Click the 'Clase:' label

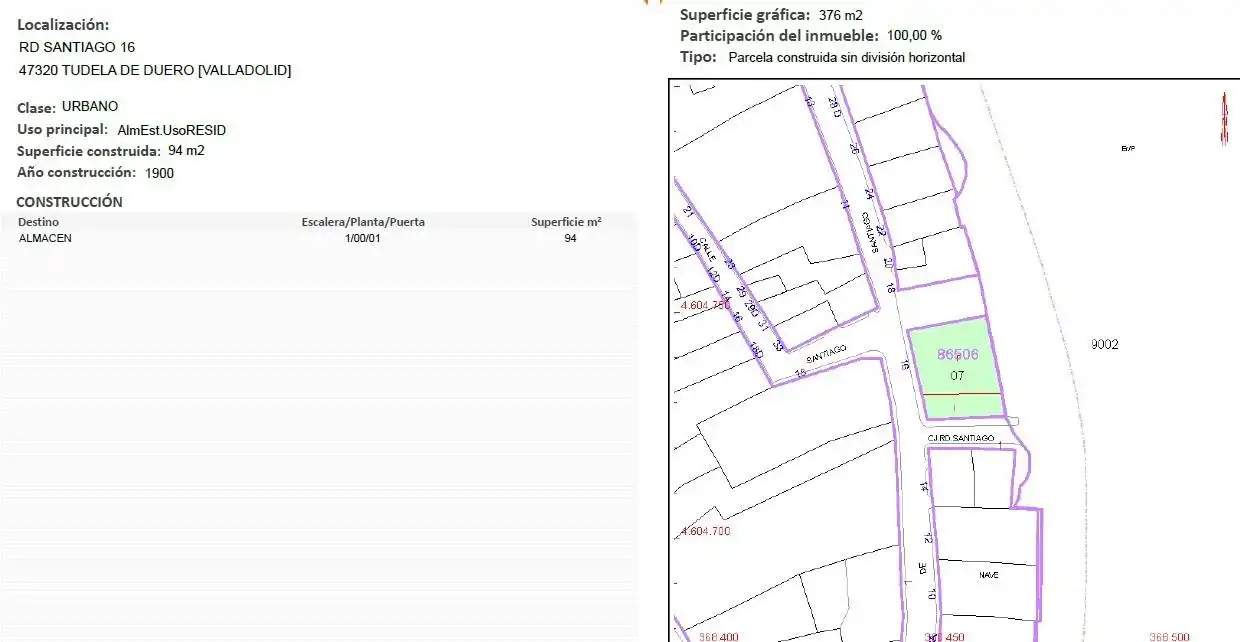[36, 107]
